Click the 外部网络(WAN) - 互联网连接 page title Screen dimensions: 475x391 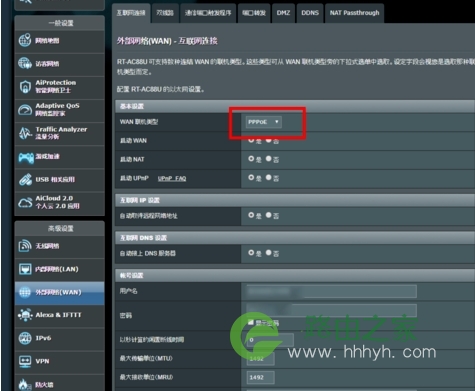pos(167,41)
